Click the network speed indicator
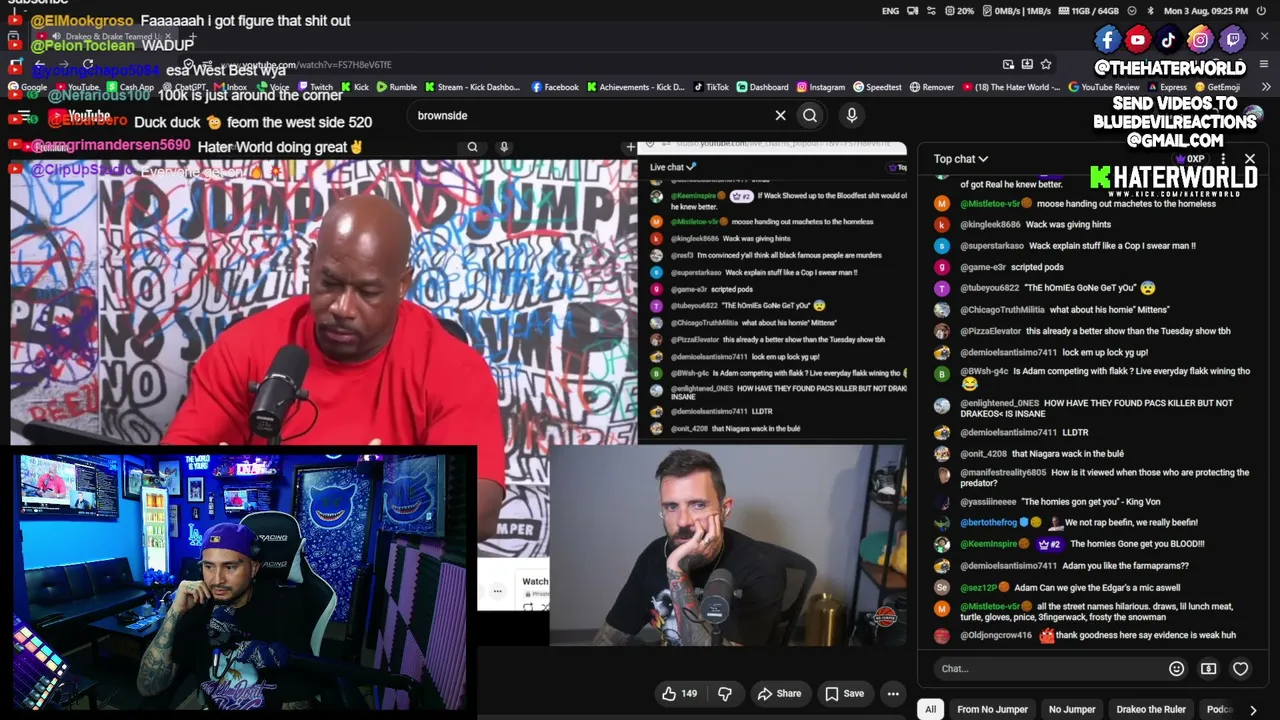Image resolution: width=1280 pixels, height=720 pixels. click(1016, 11)
